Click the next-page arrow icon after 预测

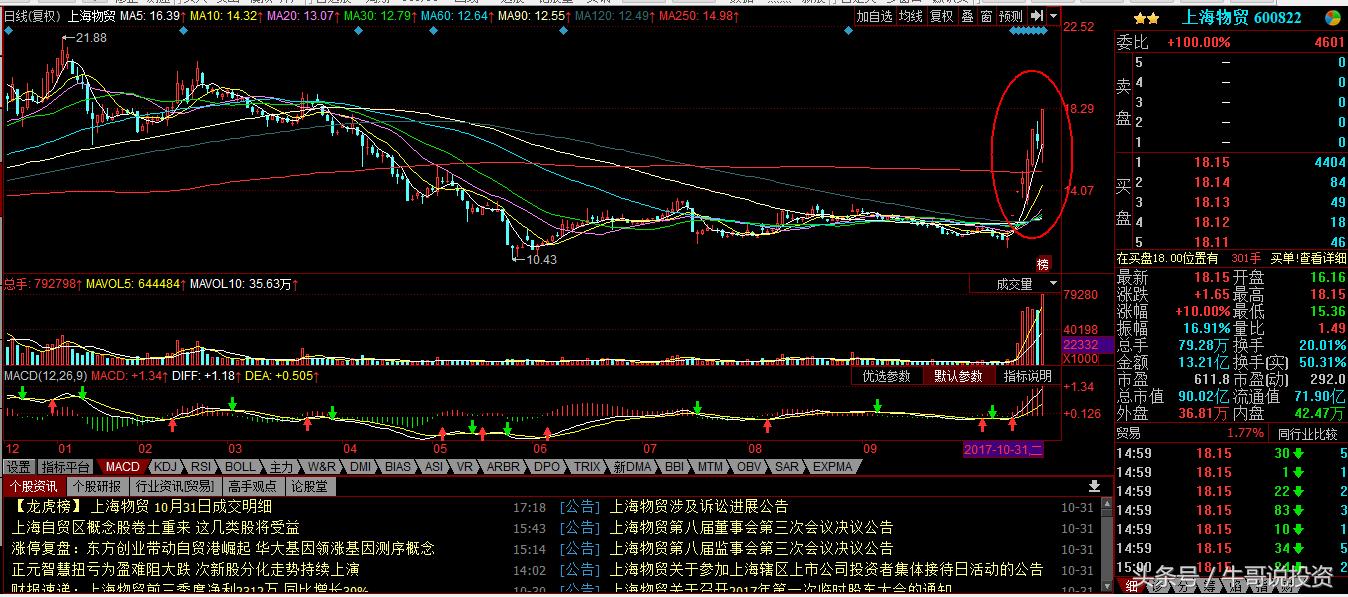pos(1037,16)
